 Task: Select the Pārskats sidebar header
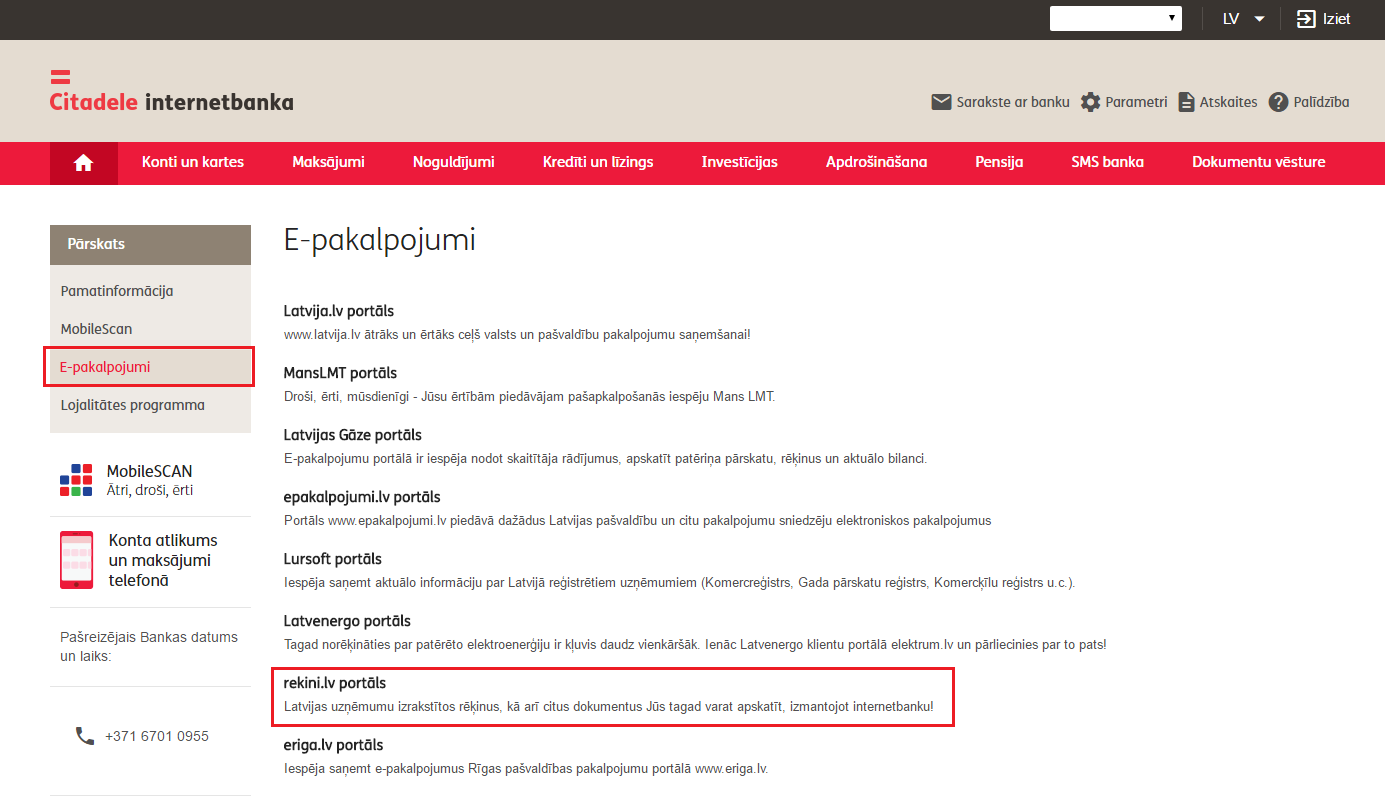(150, 244)
